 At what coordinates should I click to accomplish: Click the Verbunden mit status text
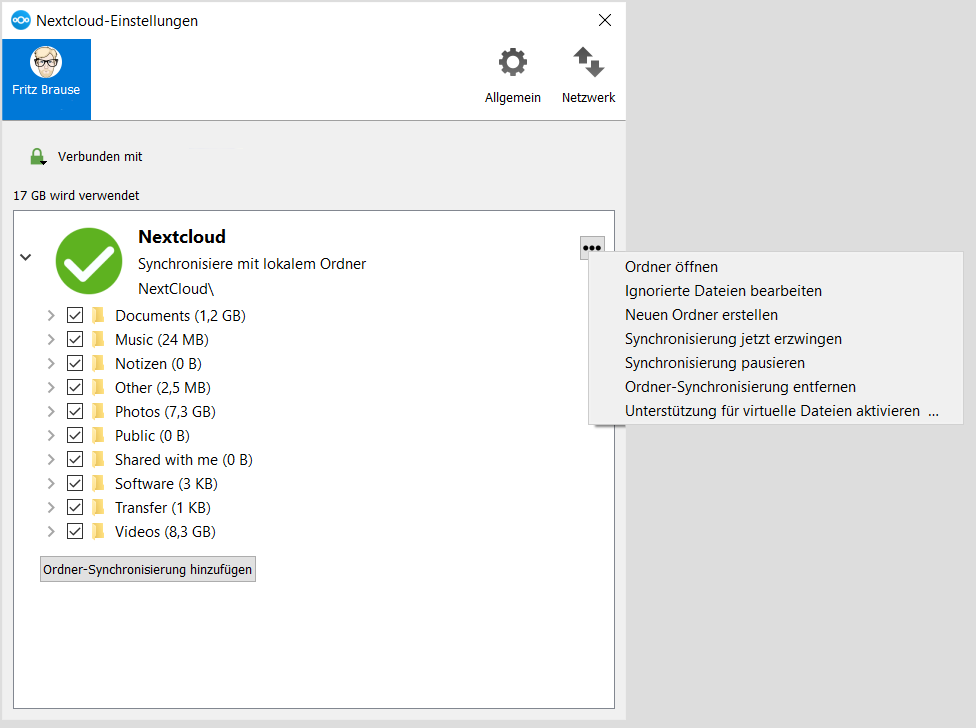[x=100, y=157]
